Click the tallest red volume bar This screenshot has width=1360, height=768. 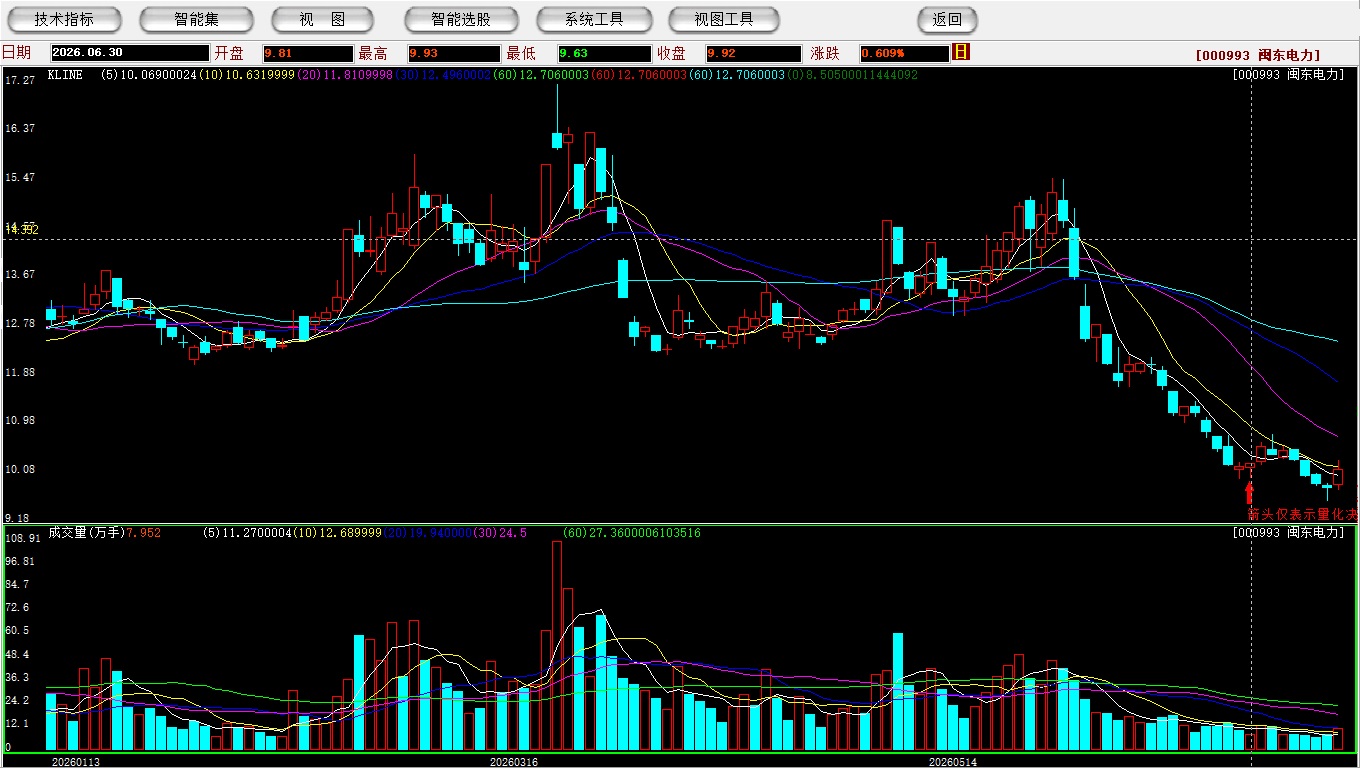557,646
